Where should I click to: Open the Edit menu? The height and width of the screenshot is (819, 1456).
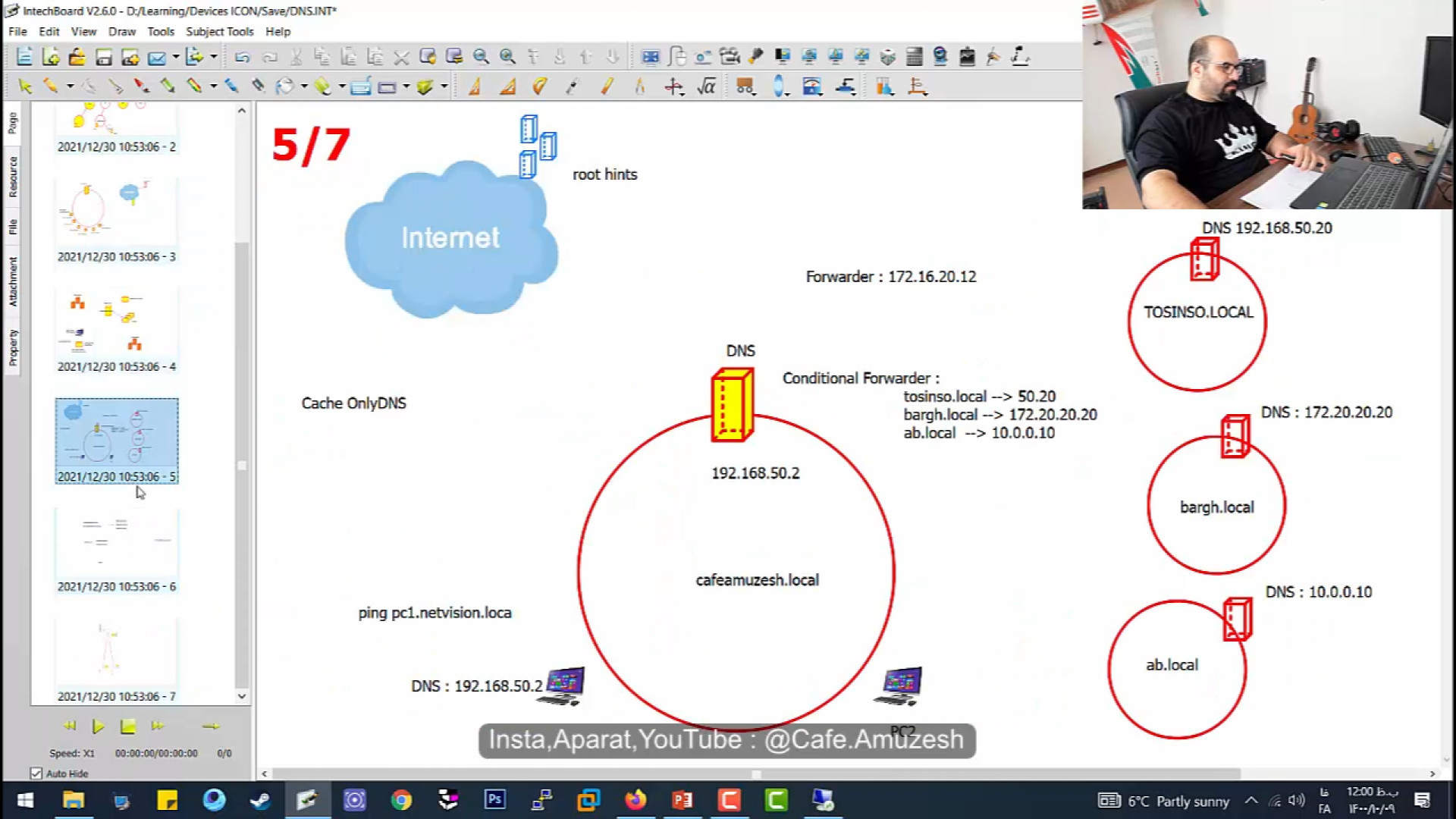pos(49,31)
